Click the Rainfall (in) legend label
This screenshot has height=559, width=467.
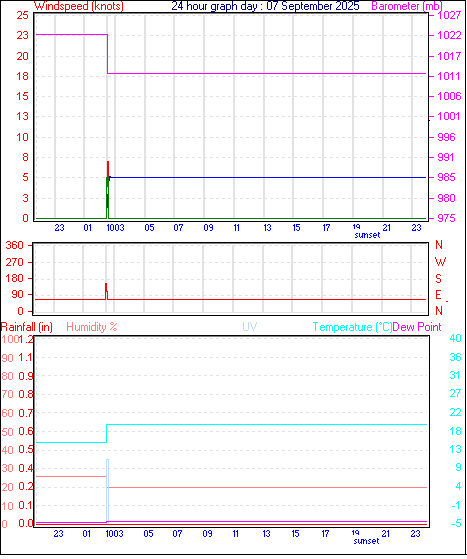coord(27,327)
